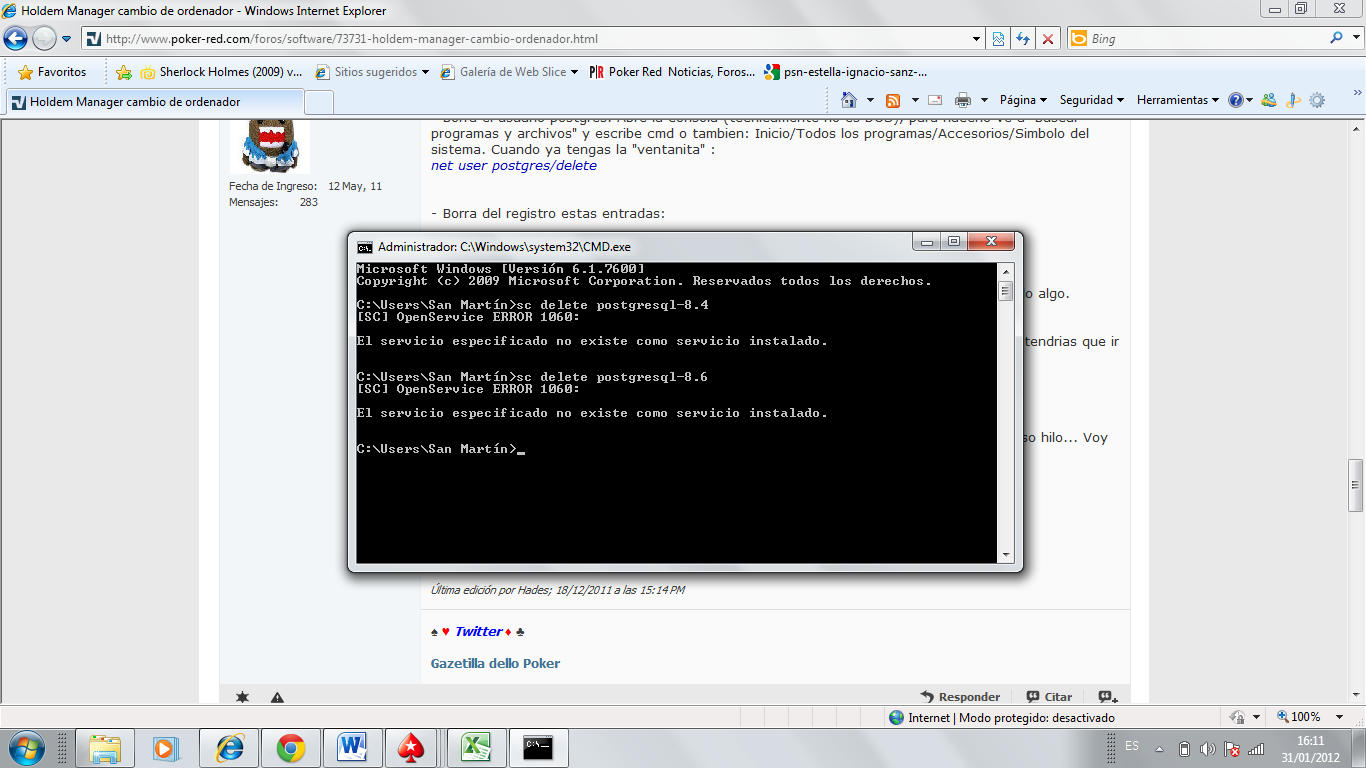Open Windows Explorer from taskbar
This screenshot has height=768, width=1366.
click(x=105, y=748)
